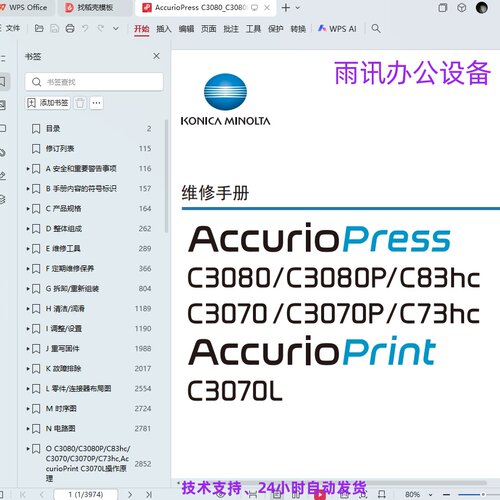This screenshot has height=500, width=500.
Task: Open the dropdown arrow next to new tab plus
Action: 298,8
